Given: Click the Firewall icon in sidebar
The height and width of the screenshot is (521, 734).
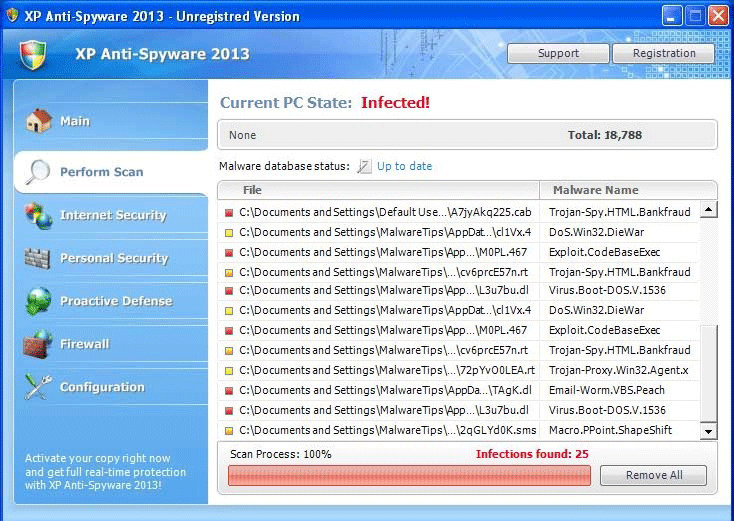Looking at the screenshot, I should click(x=38, y=344).
